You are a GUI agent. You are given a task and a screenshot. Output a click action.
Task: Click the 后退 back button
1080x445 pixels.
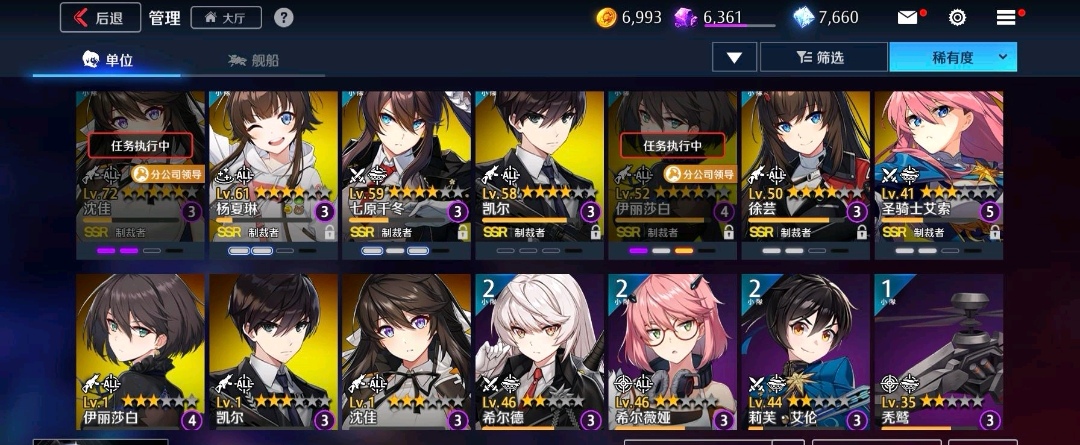click(101, 17)
